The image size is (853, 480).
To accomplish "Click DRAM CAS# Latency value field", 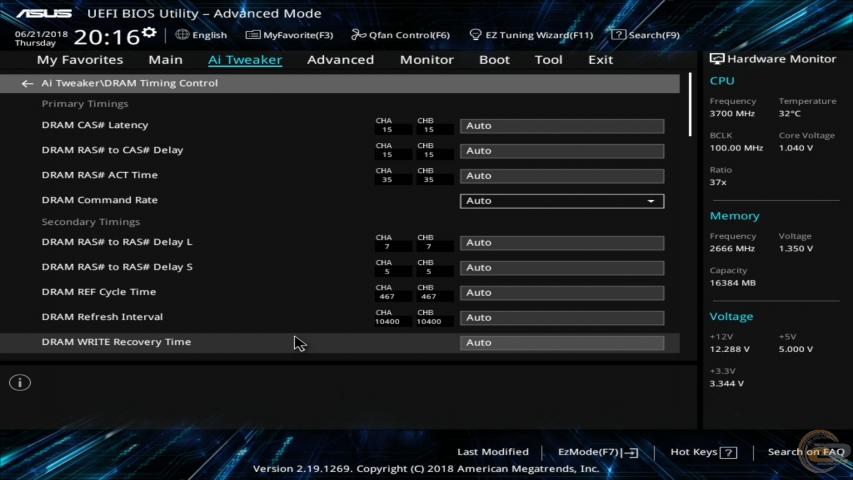I will [562, 126].
